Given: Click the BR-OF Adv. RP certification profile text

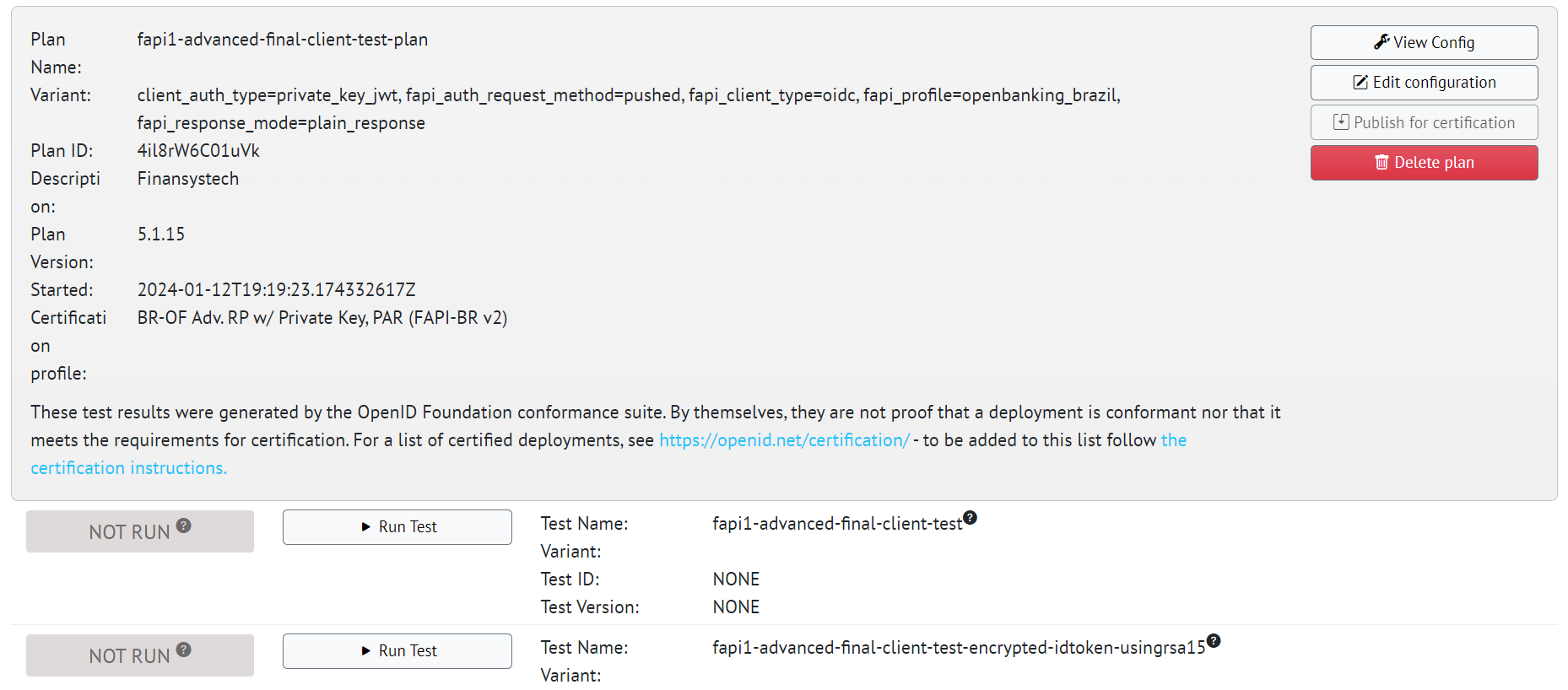Looking at the screenshot, I should click(322, 318).
